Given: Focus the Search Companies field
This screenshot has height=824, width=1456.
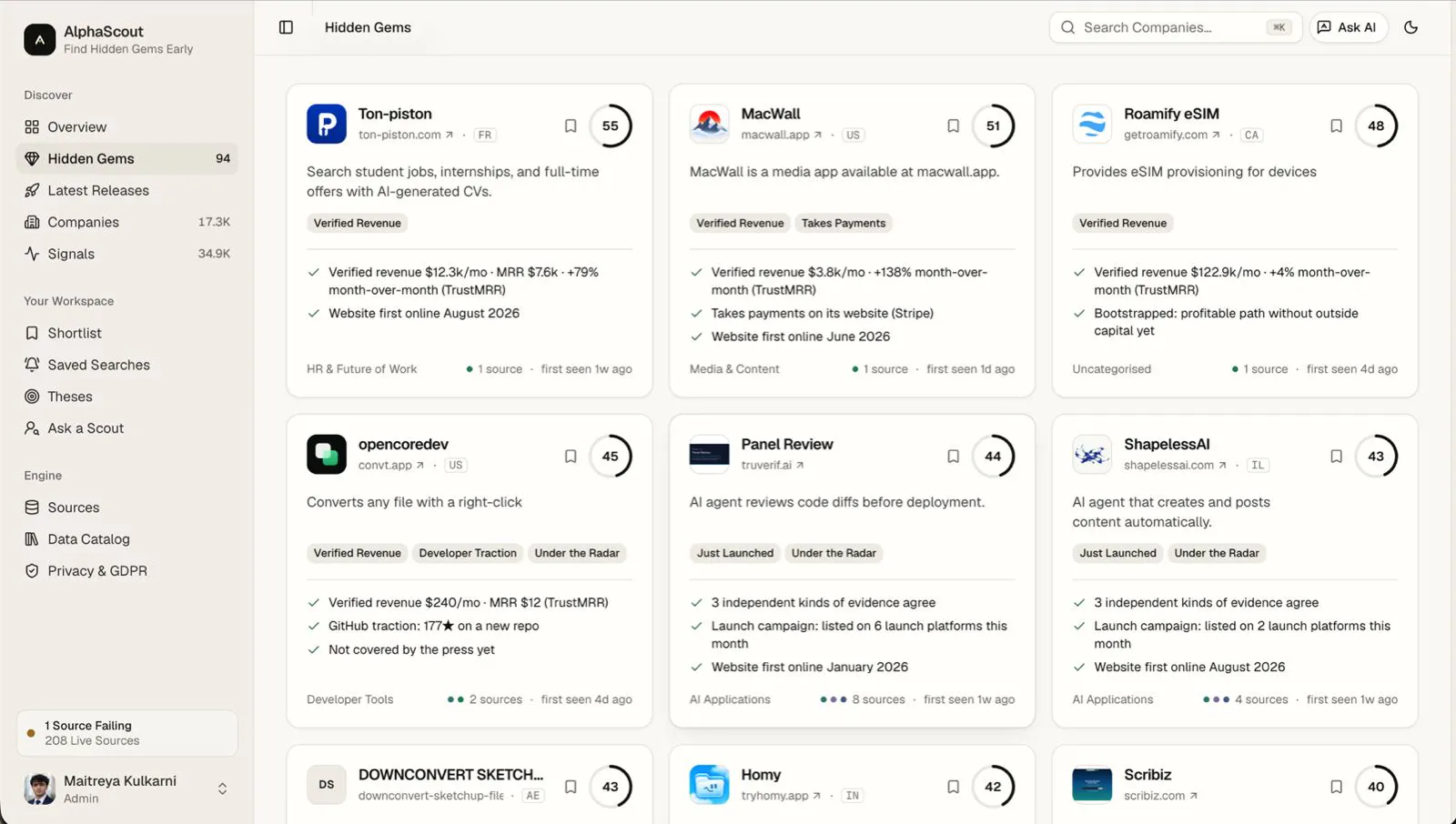Looking at the screenshot, I should coord(1175,27).
